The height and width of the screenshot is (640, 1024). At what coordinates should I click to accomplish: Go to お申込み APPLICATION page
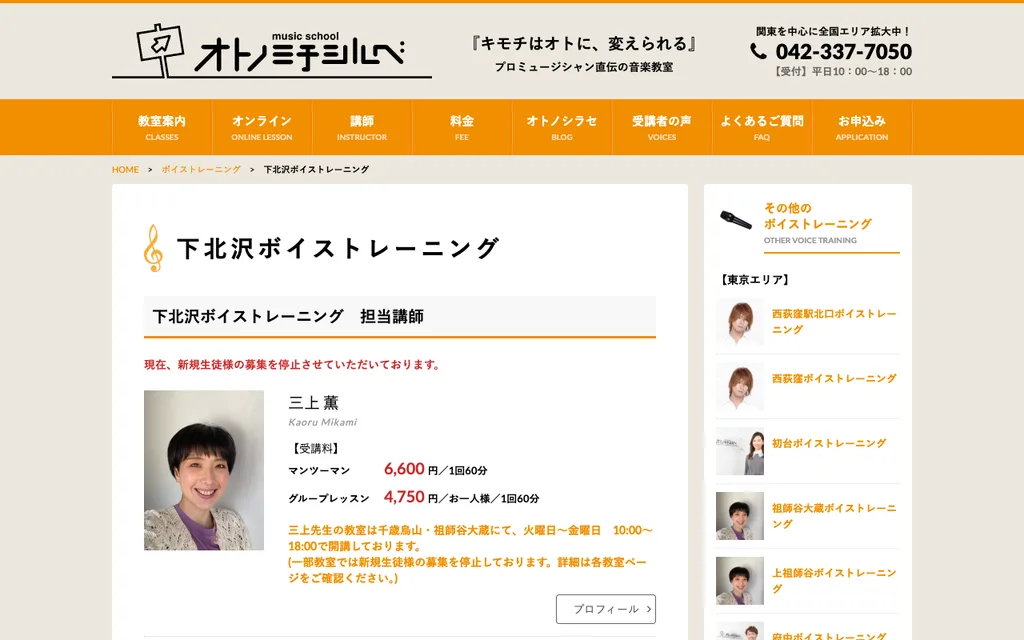(x=862, y=127)
